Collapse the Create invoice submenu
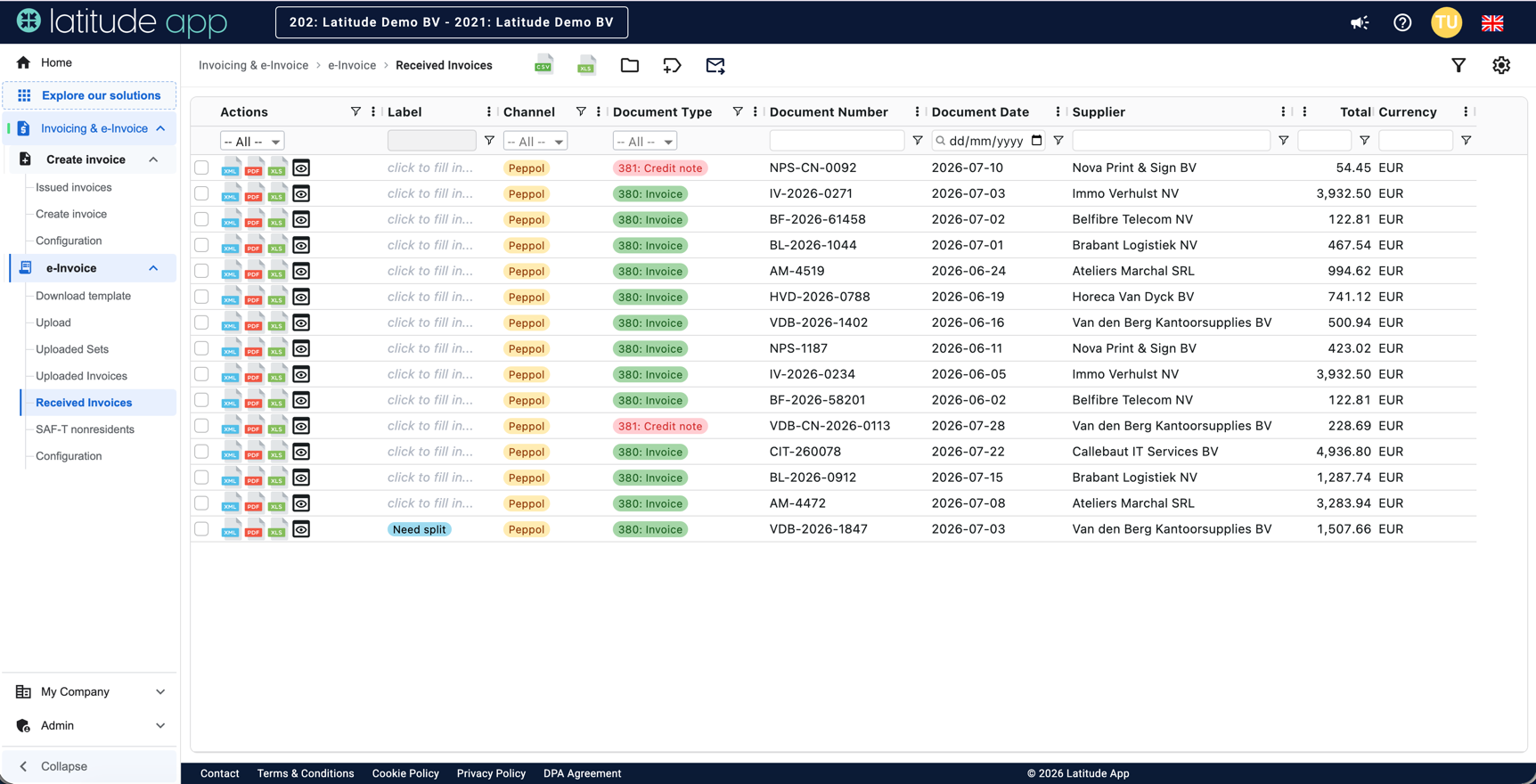1536x784 pixels. pos(153,159)
